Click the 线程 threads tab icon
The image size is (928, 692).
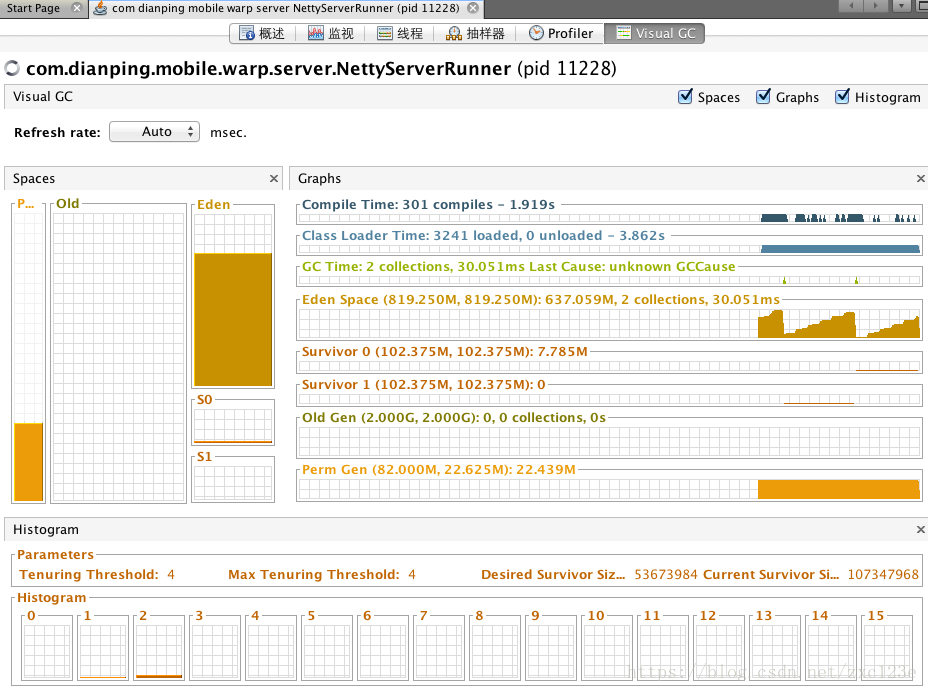pos(385,33)
